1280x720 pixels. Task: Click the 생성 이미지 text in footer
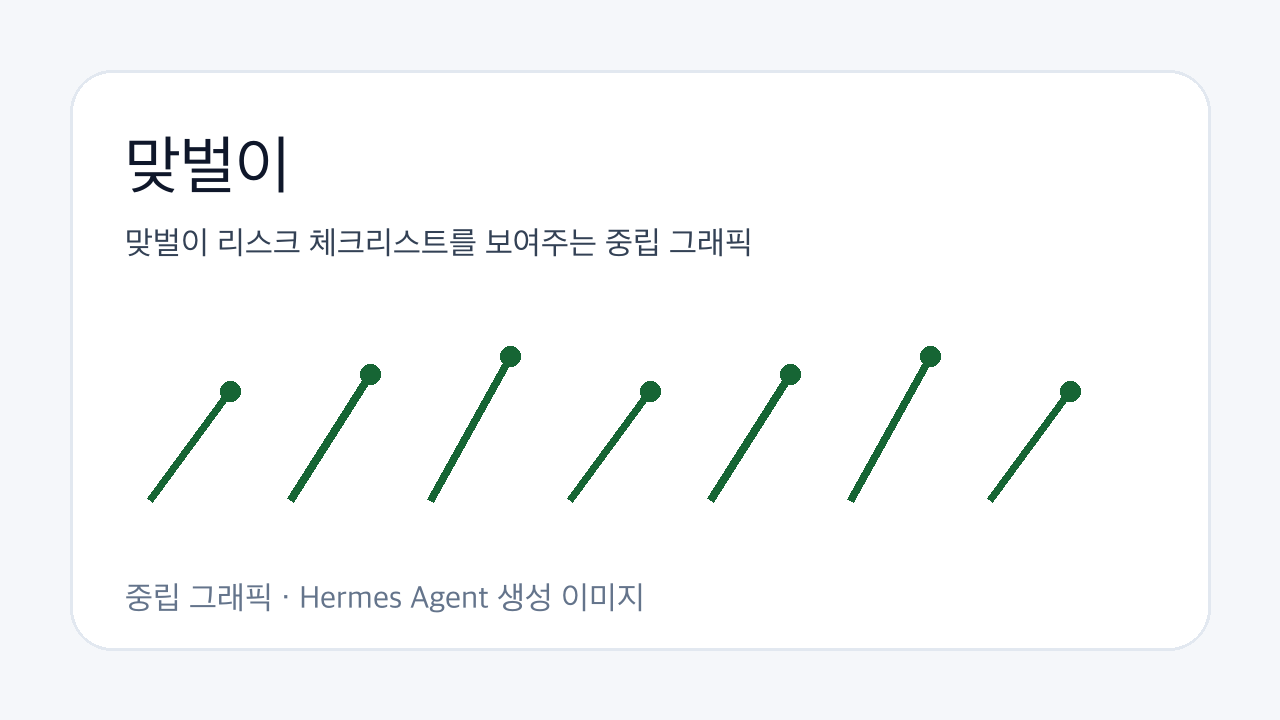[570, 598]
